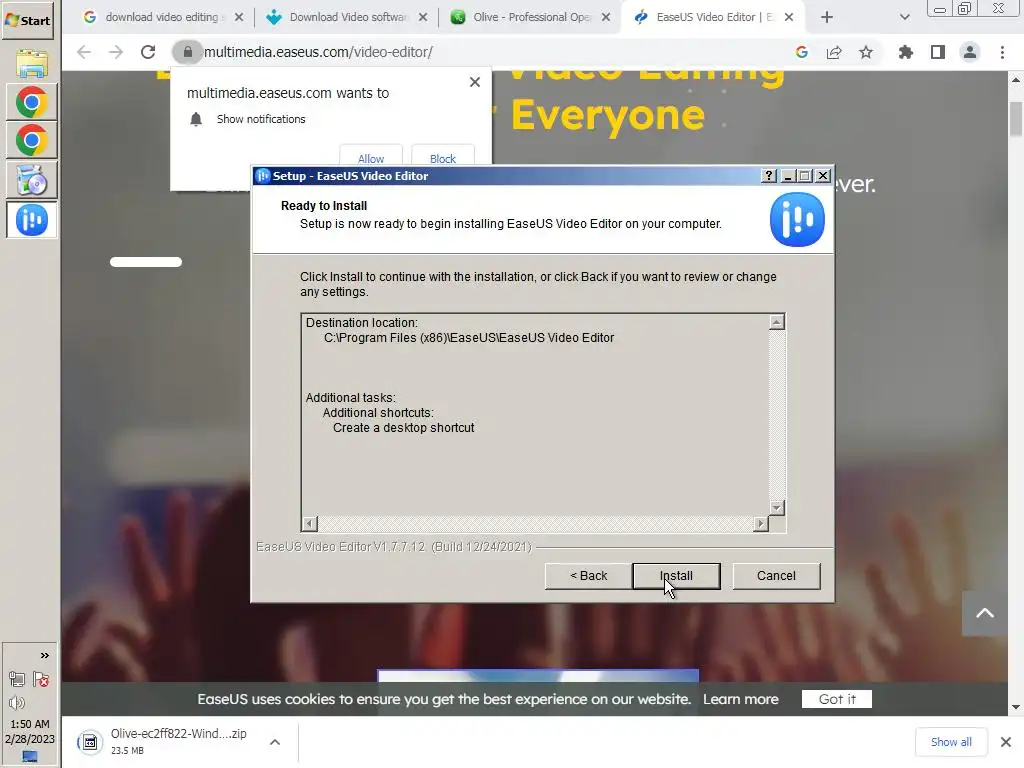1024x768 pixels.
Task: Click the Google icon in address bar
Action: click(x=802, y=52)
